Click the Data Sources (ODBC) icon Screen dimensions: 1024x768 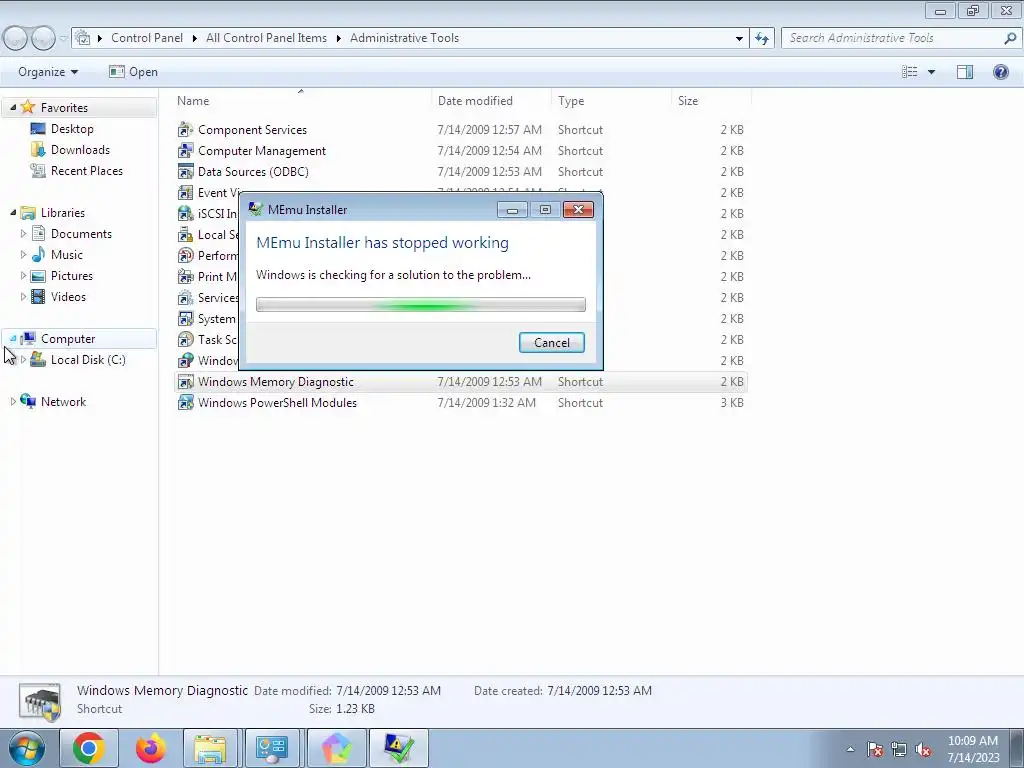click(x=185, y=171)
